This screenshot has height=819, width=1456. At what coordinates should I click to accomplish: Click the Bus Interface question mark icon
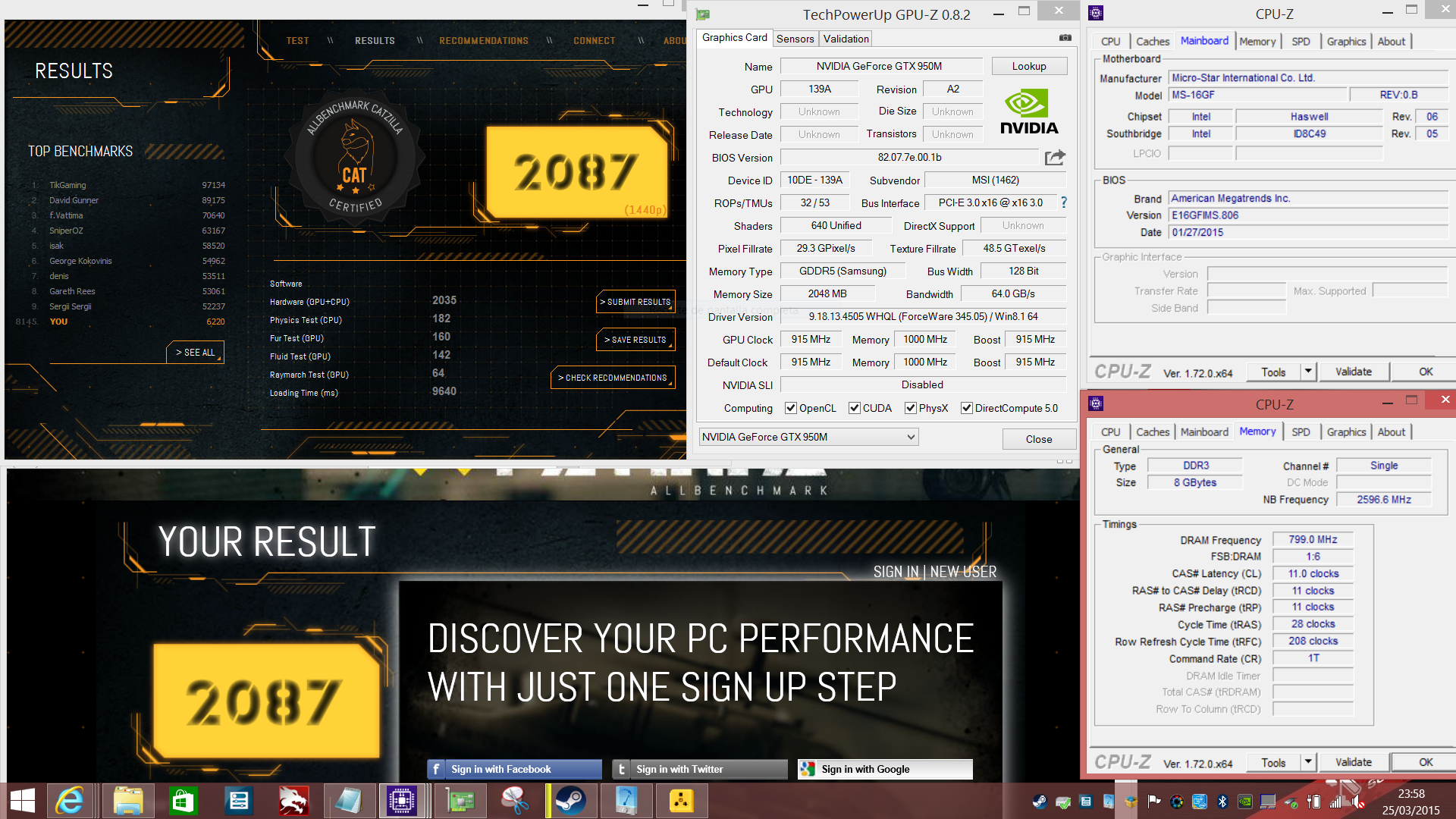click(x=1064, y=202)
